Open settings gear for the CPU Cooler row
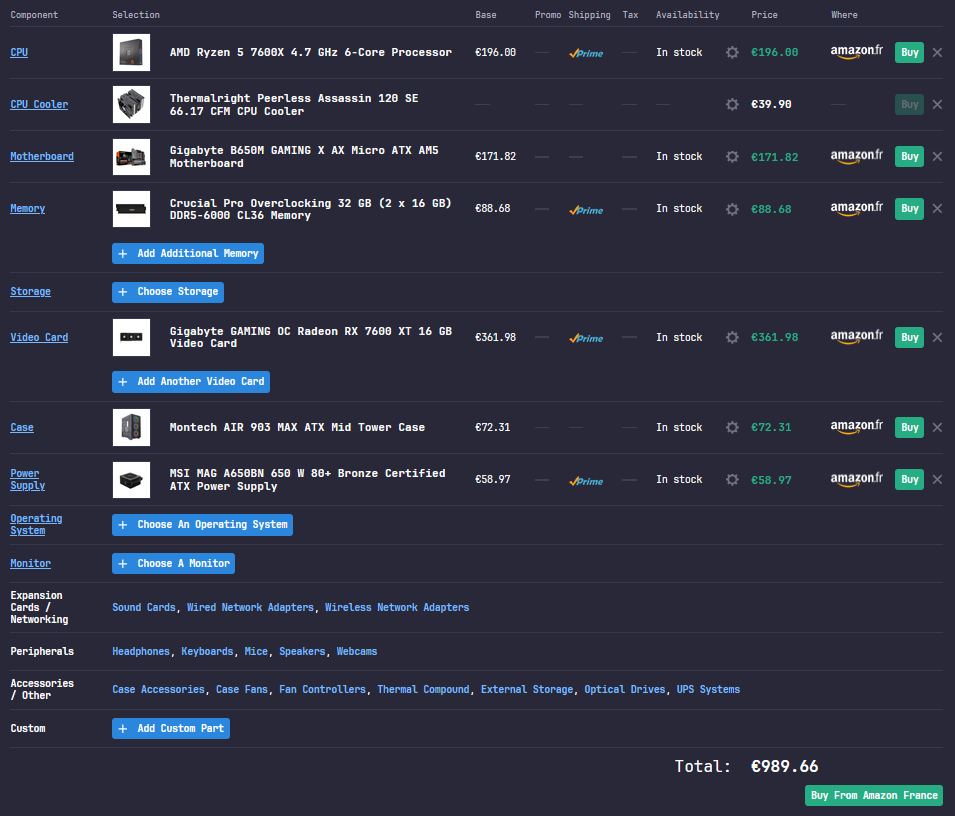Image resolution: width=955 pixels, height=816 pixels. coord(732,104)
